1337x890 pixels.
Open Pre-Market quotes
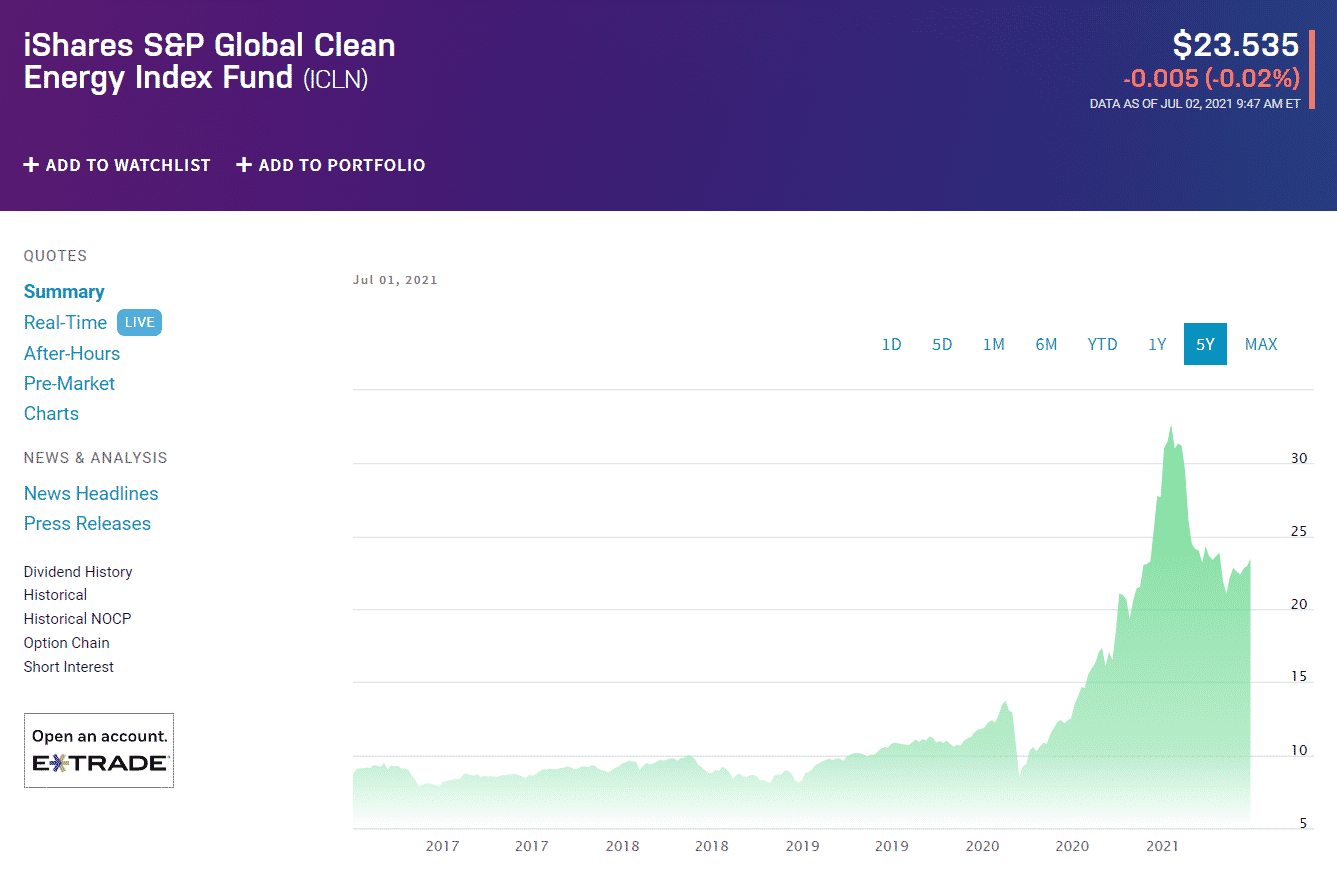69,383
